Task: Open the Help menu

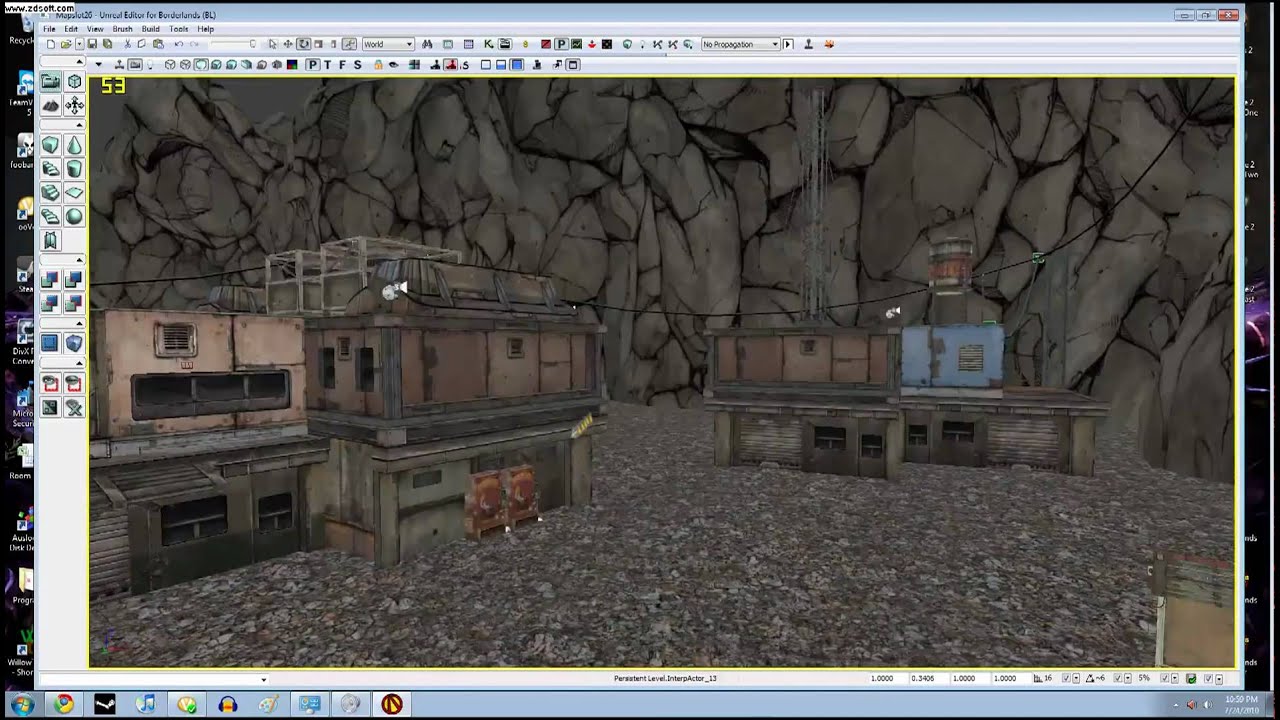Action: coord(205,29)
